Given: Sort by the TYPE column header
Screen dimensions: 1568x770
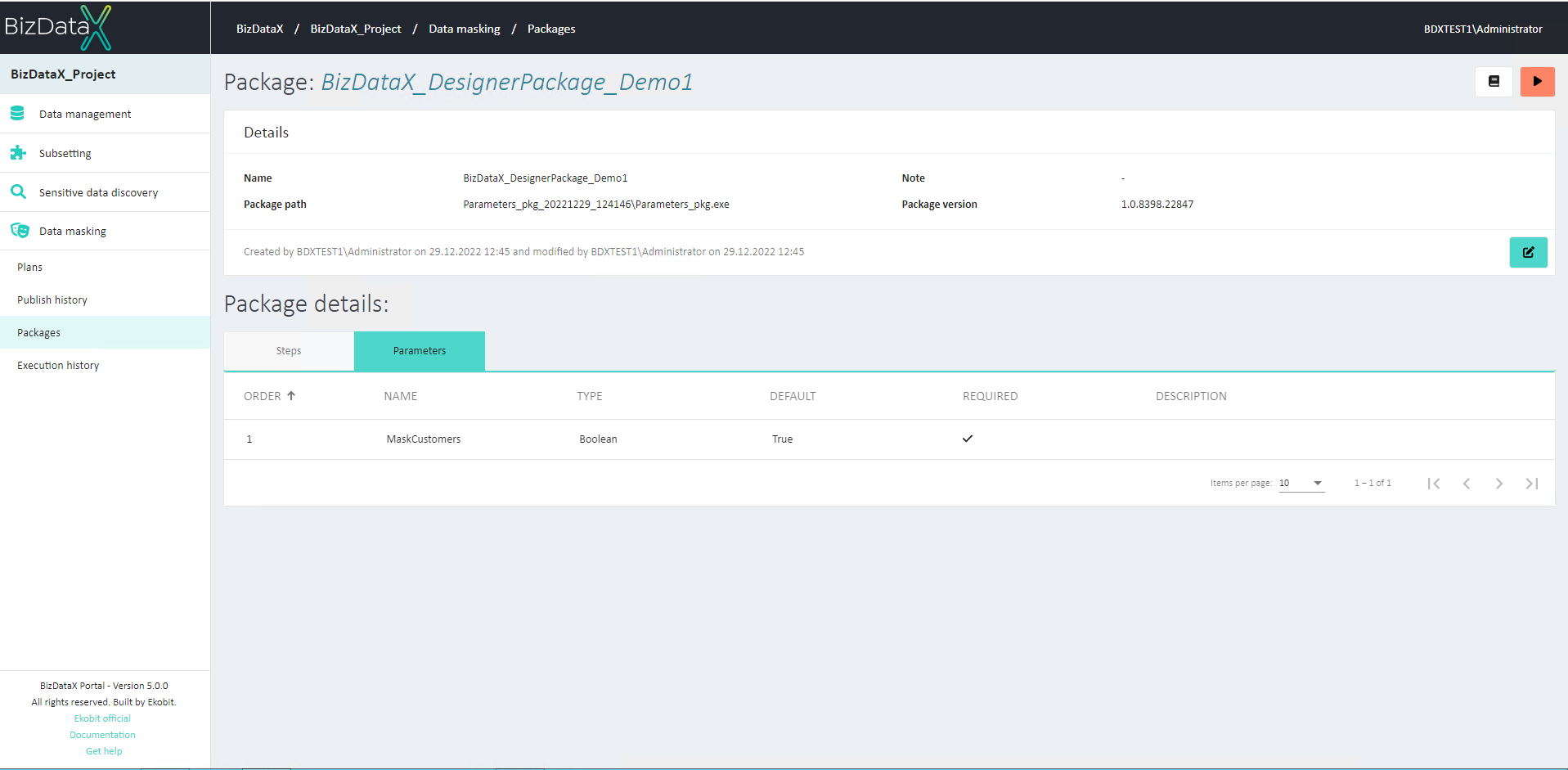Looking at the screenshot, I should (590, 396).
